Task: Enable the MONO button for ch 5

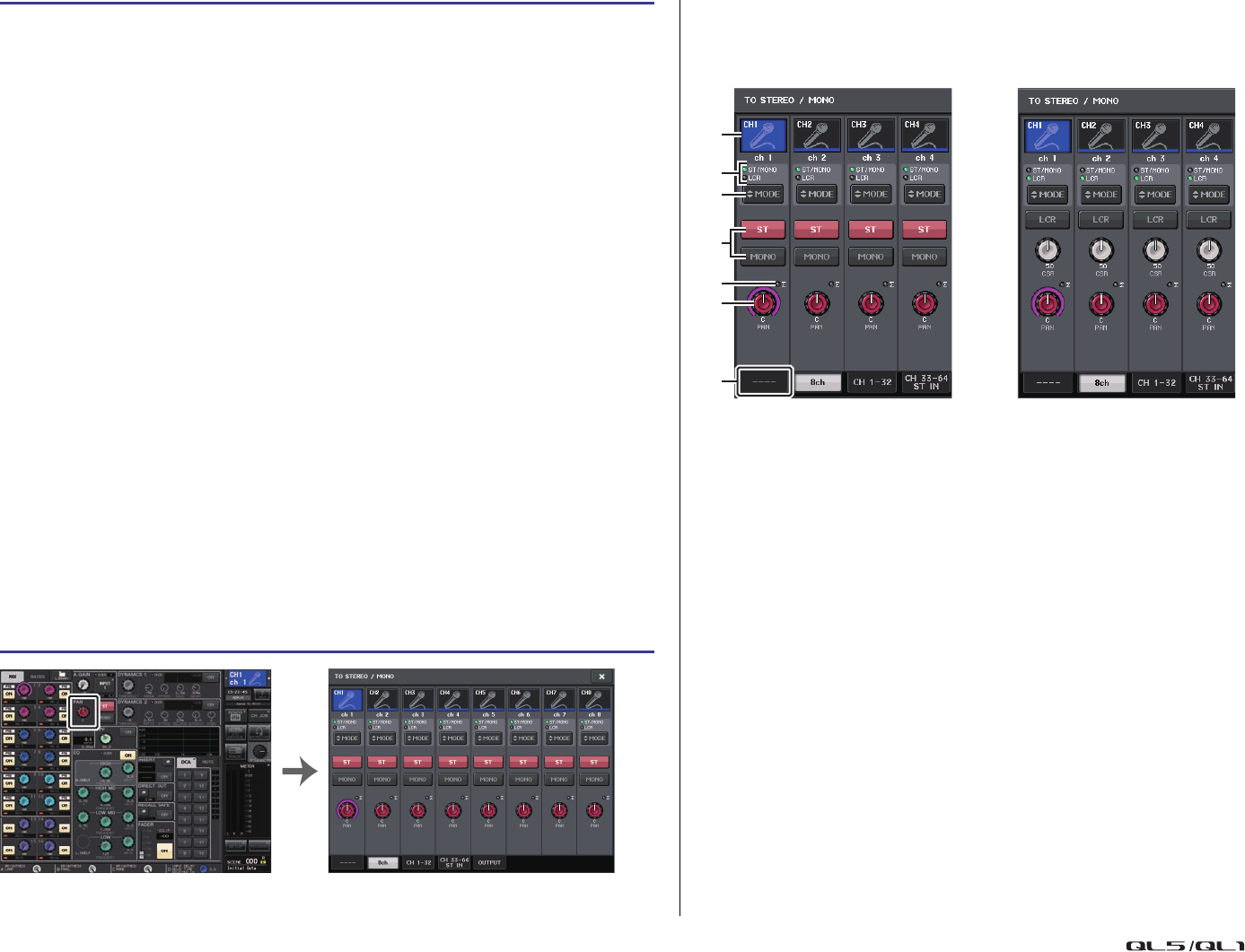Action: coord(488,779)
